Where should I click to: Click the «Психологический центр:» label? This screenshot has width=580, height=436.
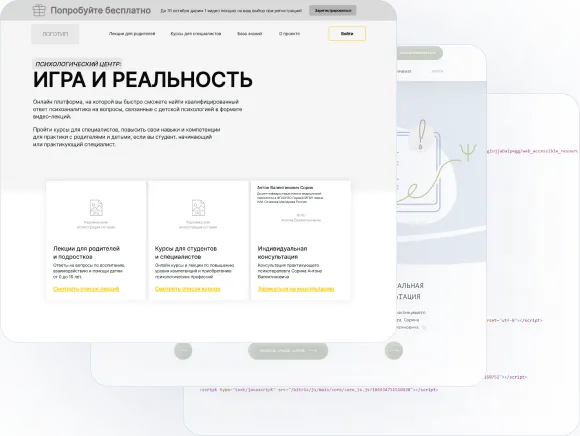78,64
